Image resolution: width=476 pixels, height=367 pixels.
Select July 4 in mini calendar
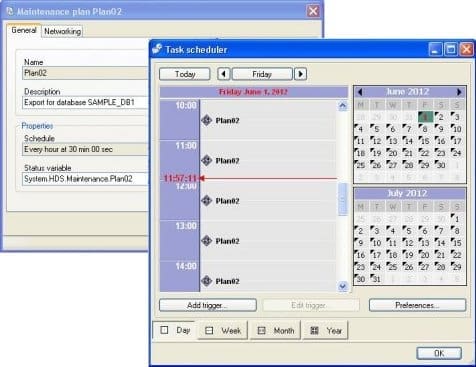tap(393, 231)
